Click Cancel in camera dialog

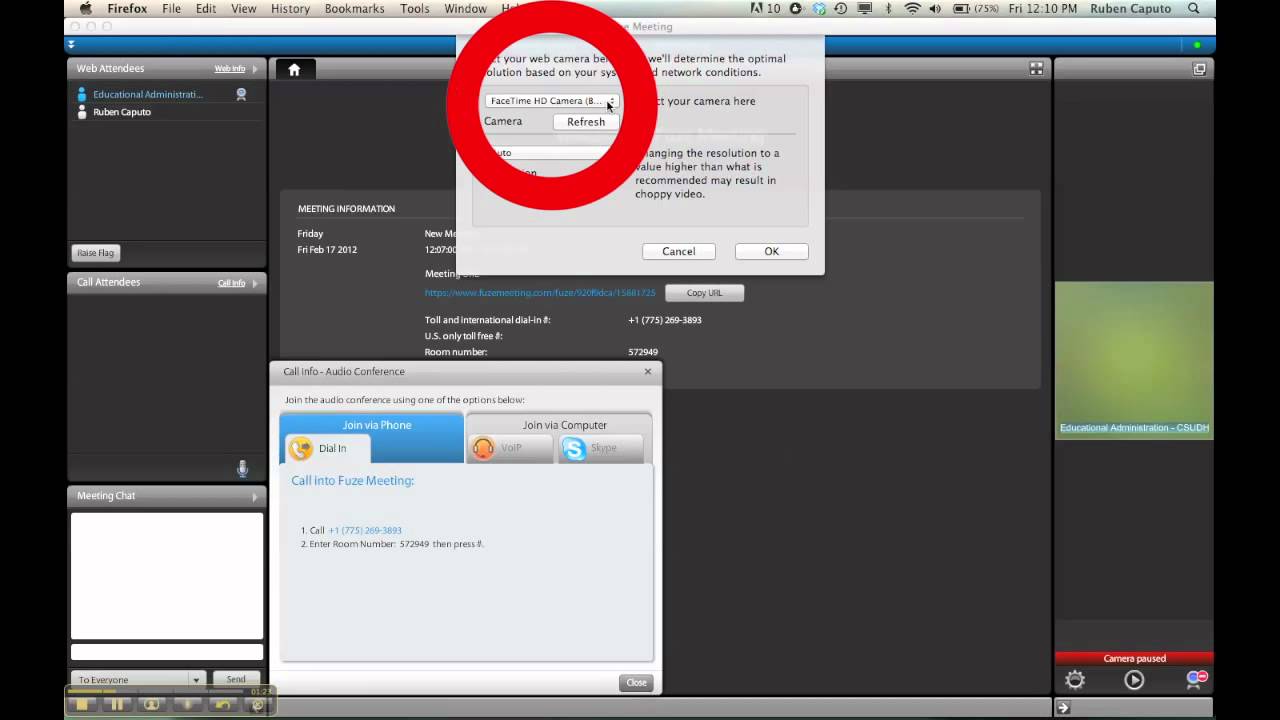(x=678, y=251)
